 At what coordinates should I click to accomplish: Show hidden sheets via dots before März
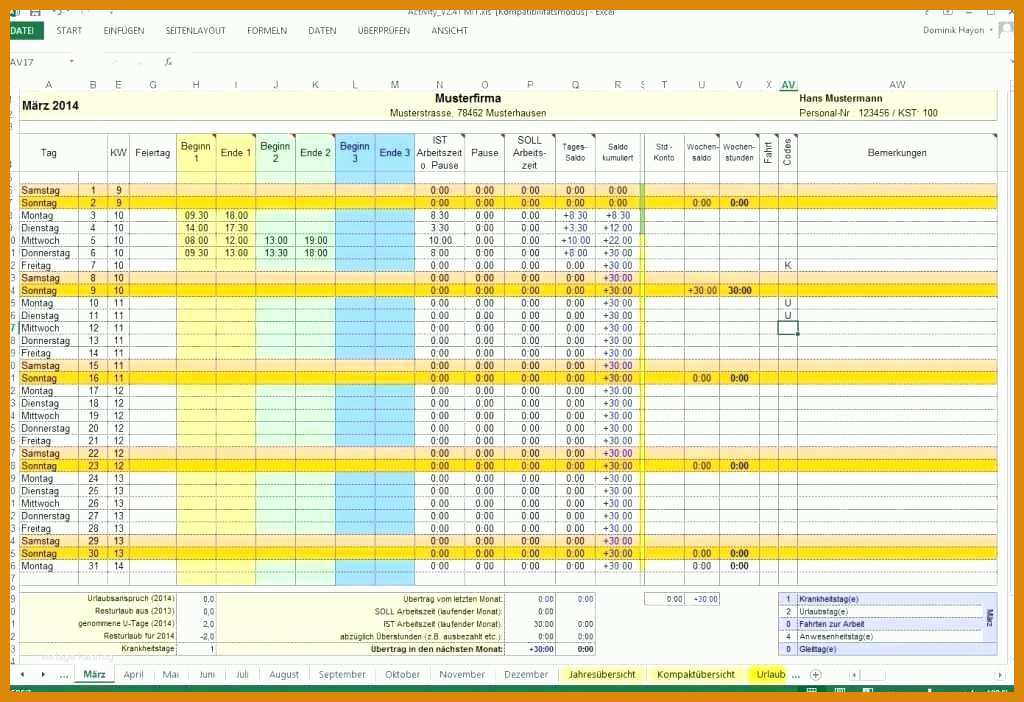[x=64, y=675]
